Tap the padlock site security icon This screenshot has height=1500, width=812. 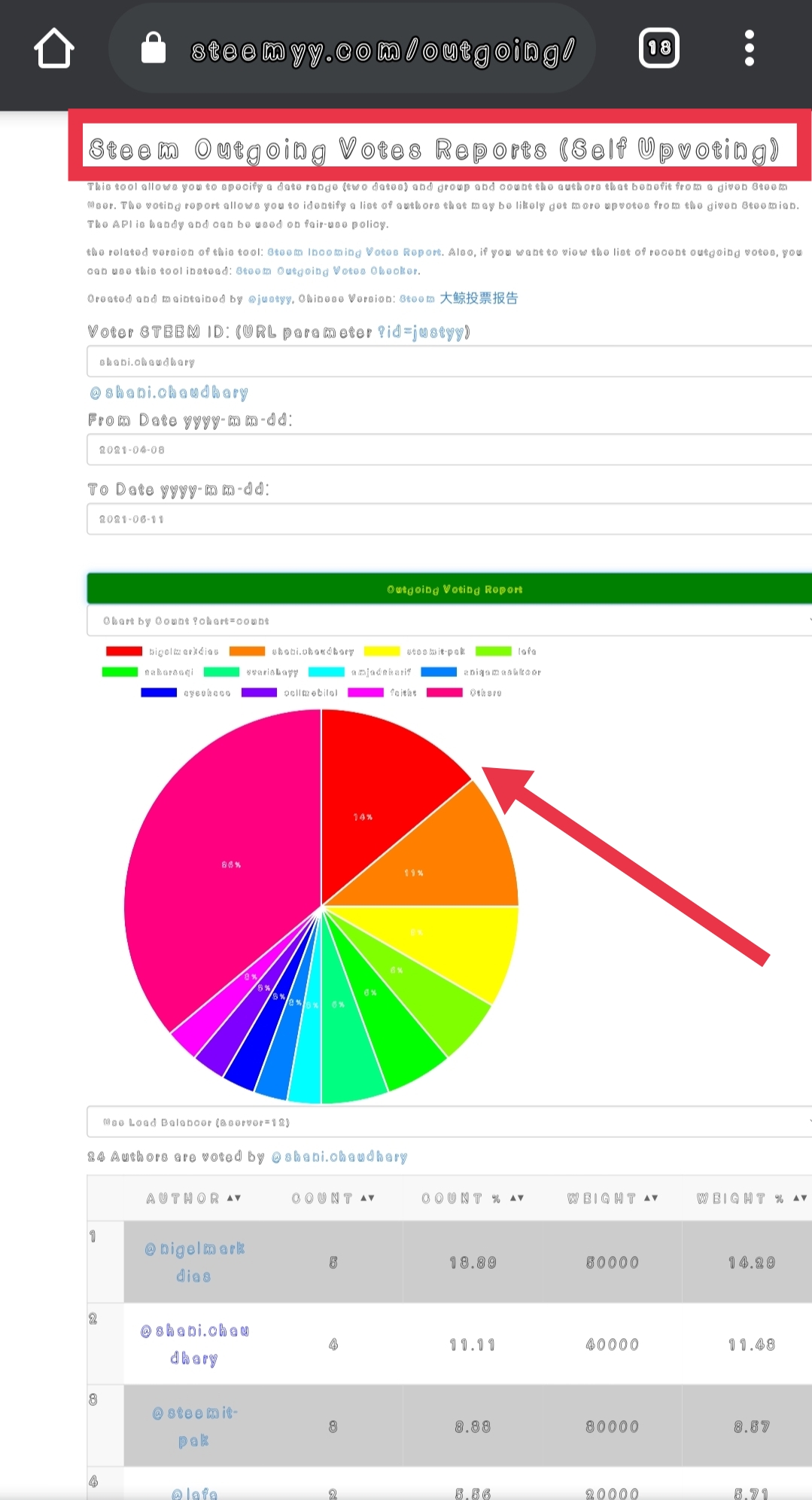pyautogui.click(x=154, y=48)
